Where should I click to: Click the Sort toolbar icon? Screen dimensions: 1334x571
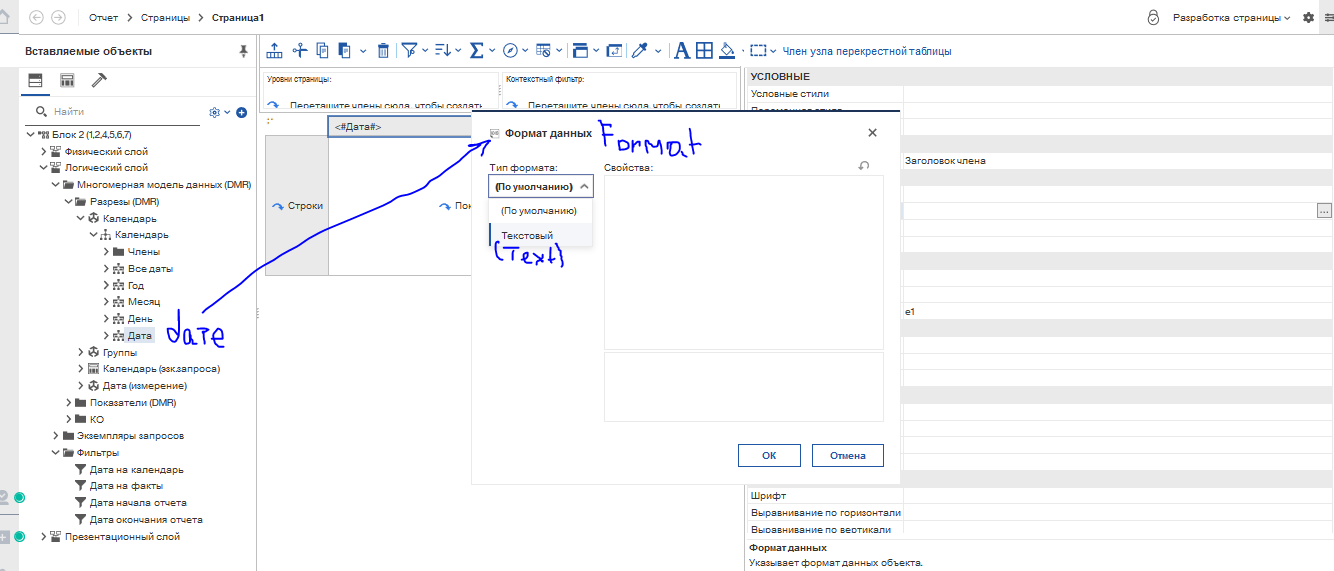tap(443, 50)
